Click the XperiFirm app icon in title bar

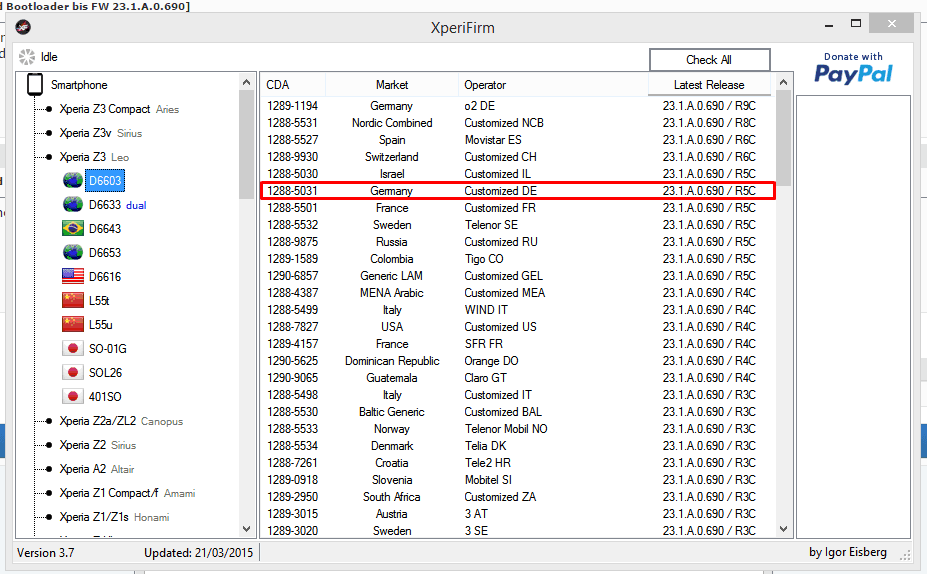(x=23, y=27)
